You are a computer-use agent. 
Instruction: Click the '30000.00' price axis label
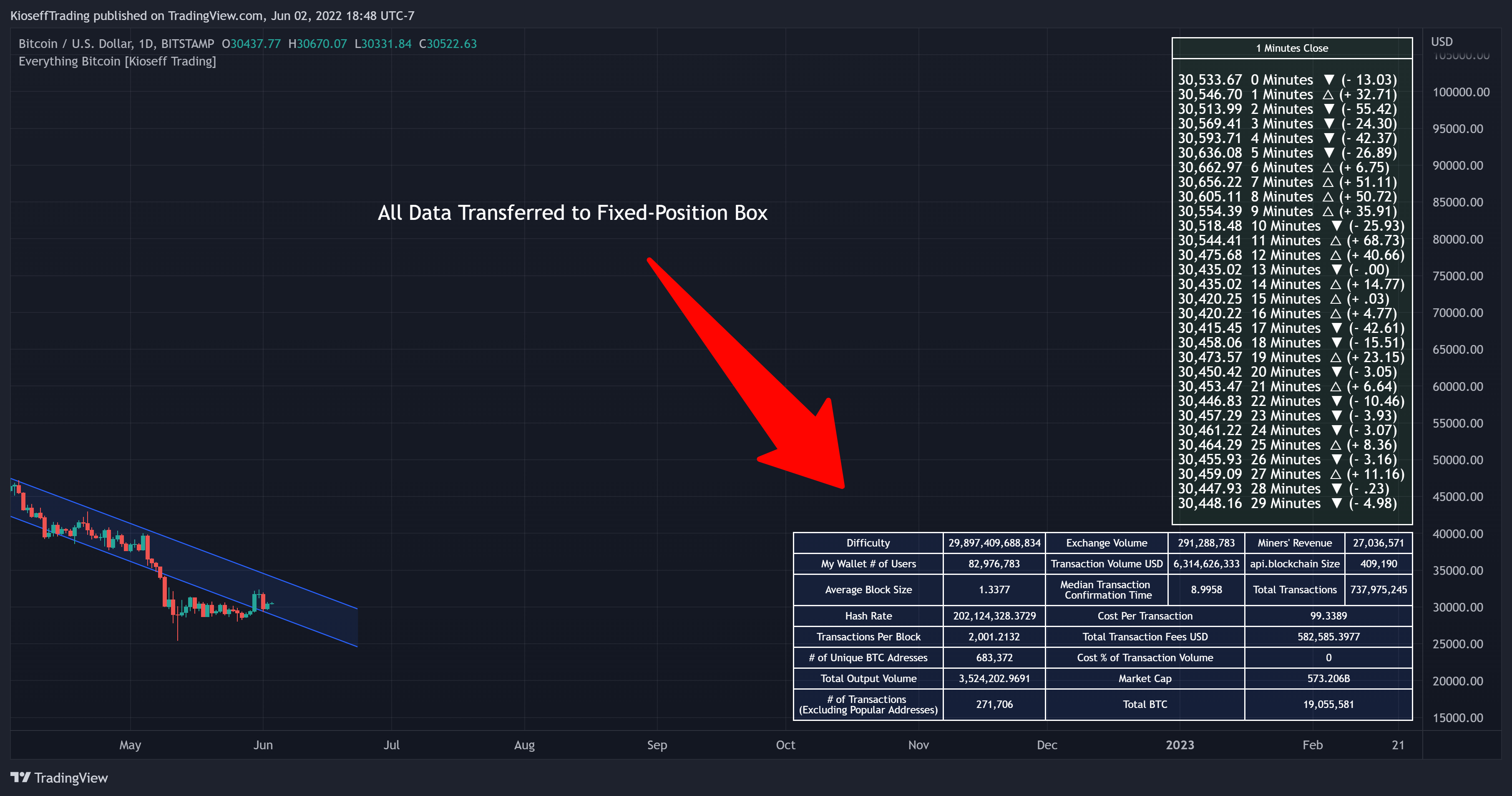1457,607
